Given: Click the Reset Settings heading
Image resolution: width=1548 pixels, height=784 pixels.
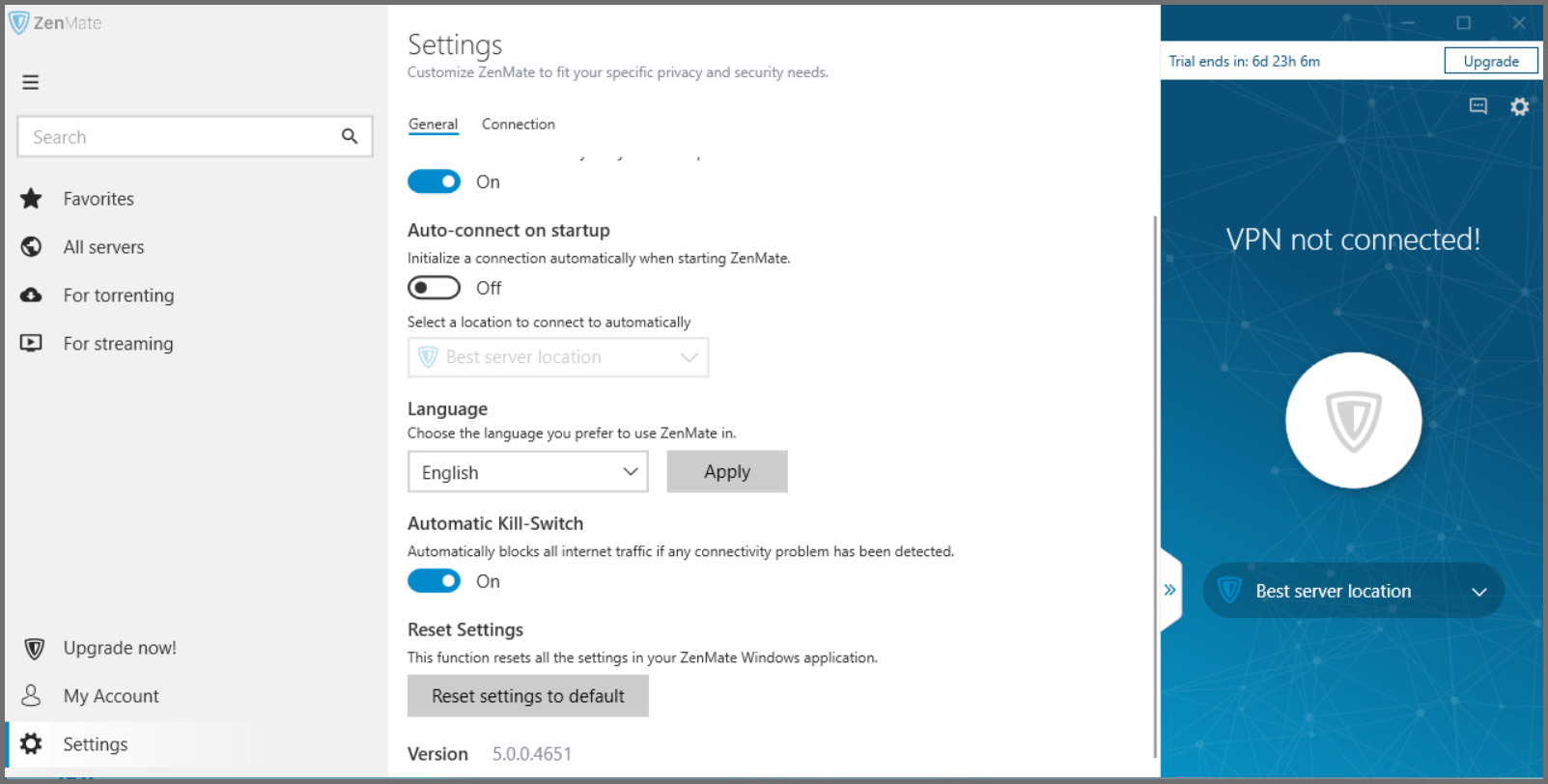Looking at the screenshot, I should tap(465, 630).
